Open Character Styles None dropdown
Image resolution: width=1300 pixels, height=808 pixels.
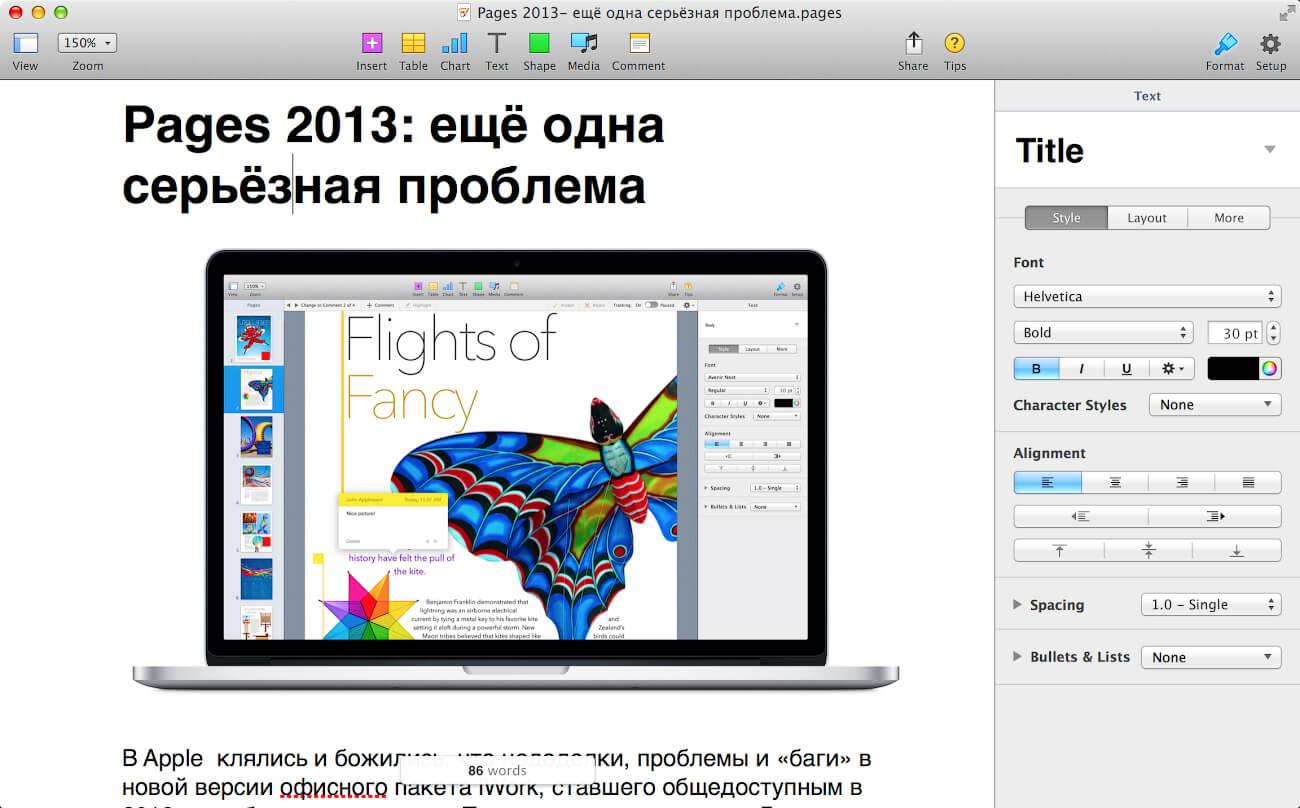(x=1215, y=405)
